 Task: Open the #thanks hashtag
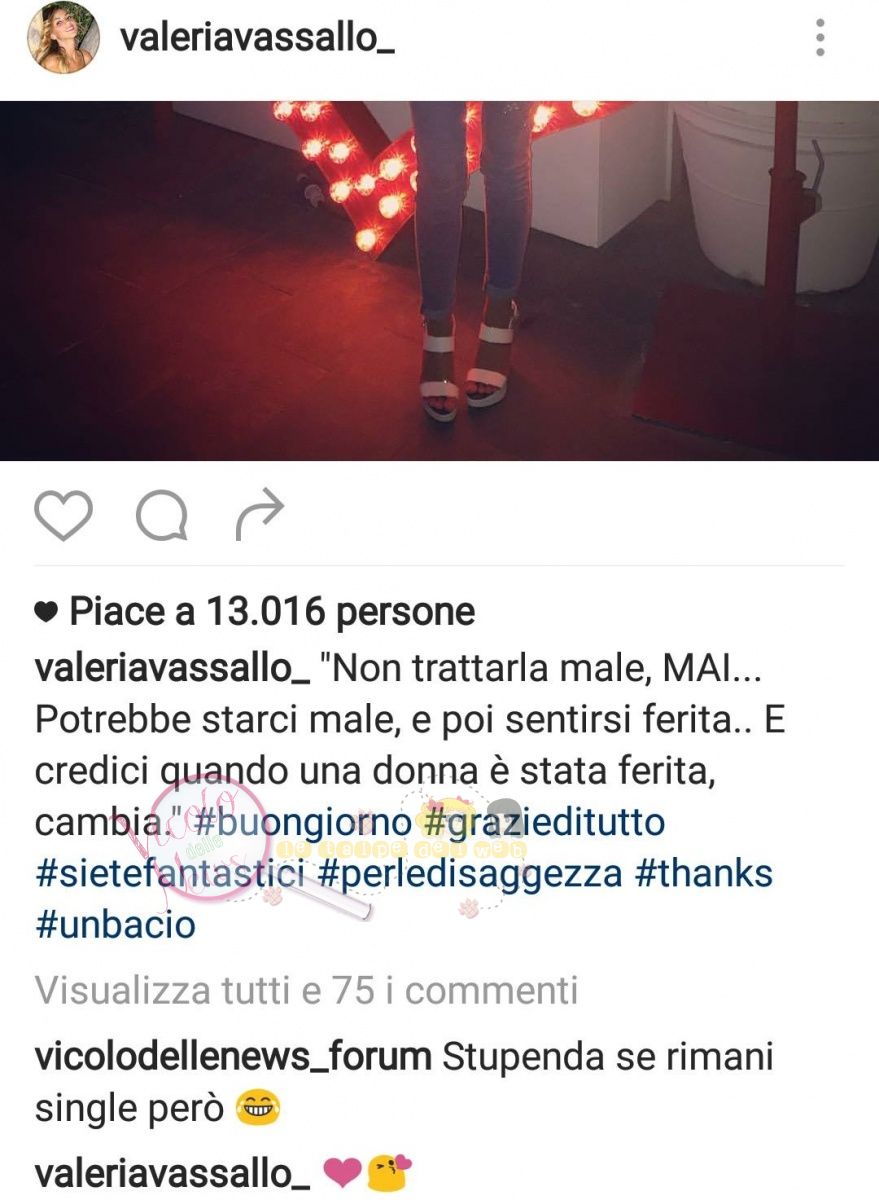pyautogui.click(x=704, y=874)
